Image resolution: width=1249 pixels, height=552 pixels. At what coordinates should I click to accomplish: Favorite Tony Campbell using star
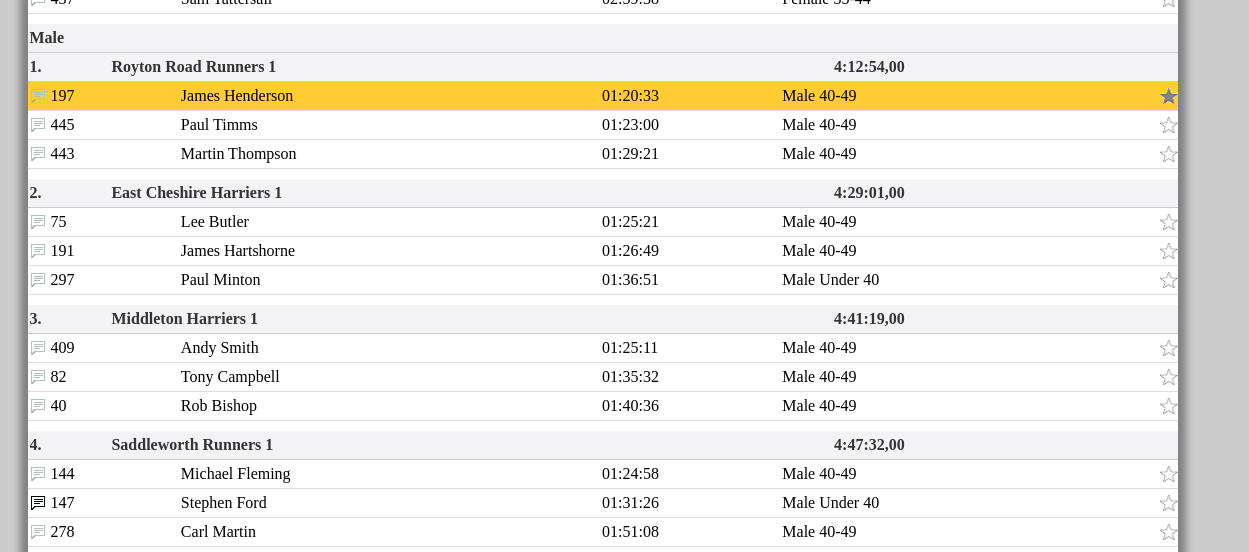(1168, 378)
